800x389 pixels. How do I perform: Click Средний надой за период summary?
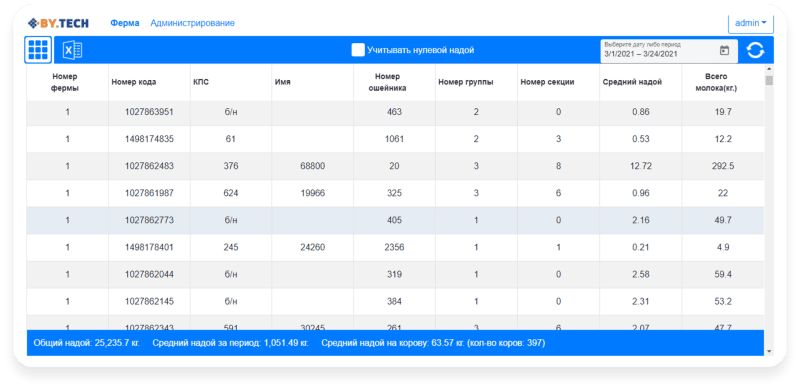click(231, 343)
